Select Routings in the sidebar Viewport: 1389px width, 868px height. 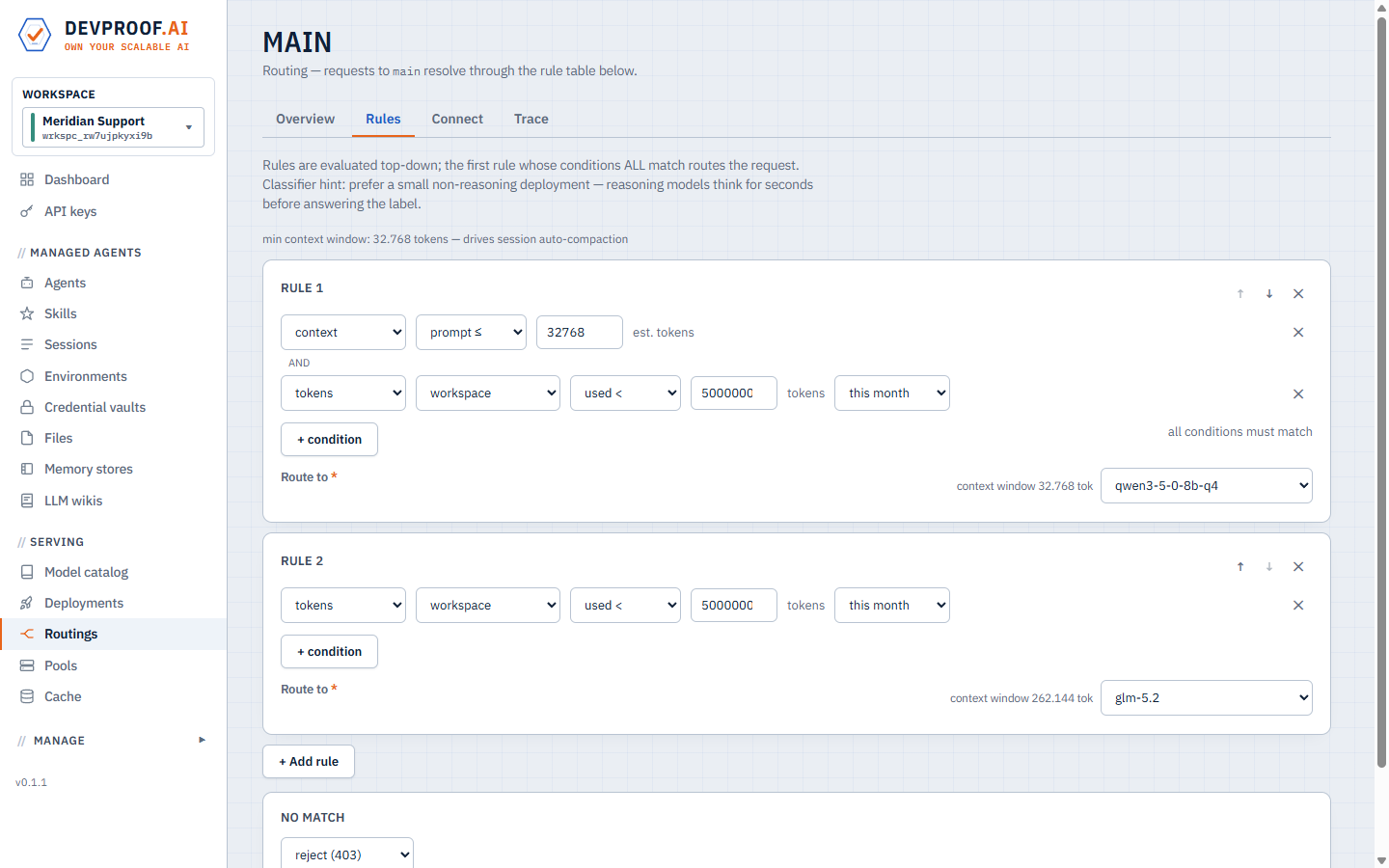pos(113,634)
